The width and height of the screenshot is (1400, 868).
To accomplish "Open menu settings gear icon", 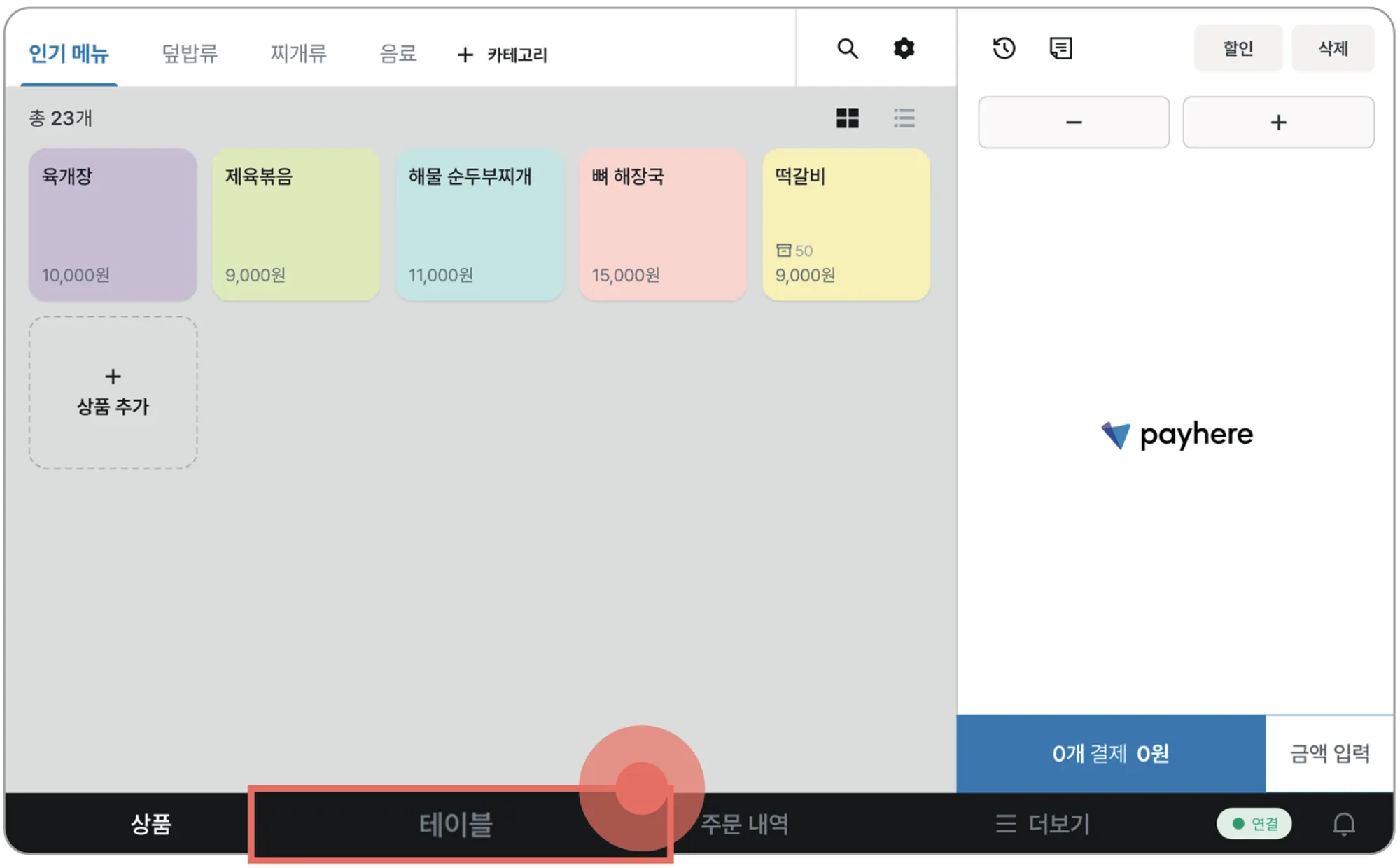I will tap(904, 49).
